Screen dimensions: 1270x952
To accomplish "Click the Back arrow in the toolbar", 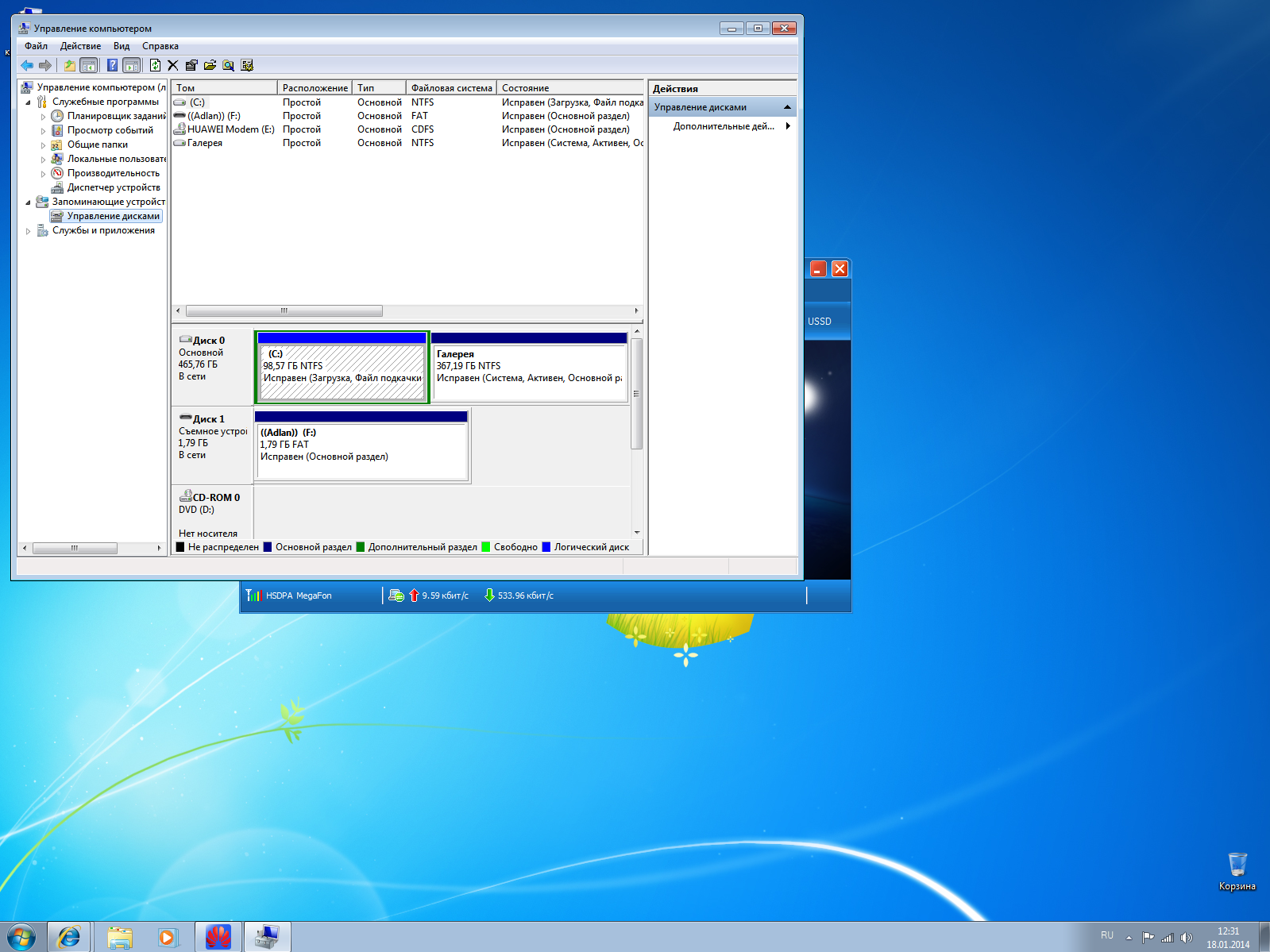I will pos(27,65).
